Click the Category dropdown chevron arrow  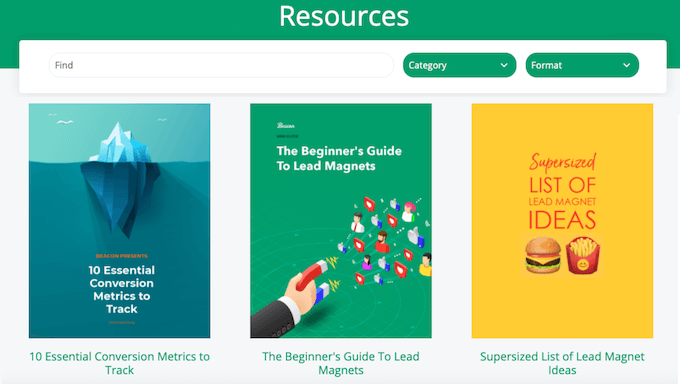[504, 65]
